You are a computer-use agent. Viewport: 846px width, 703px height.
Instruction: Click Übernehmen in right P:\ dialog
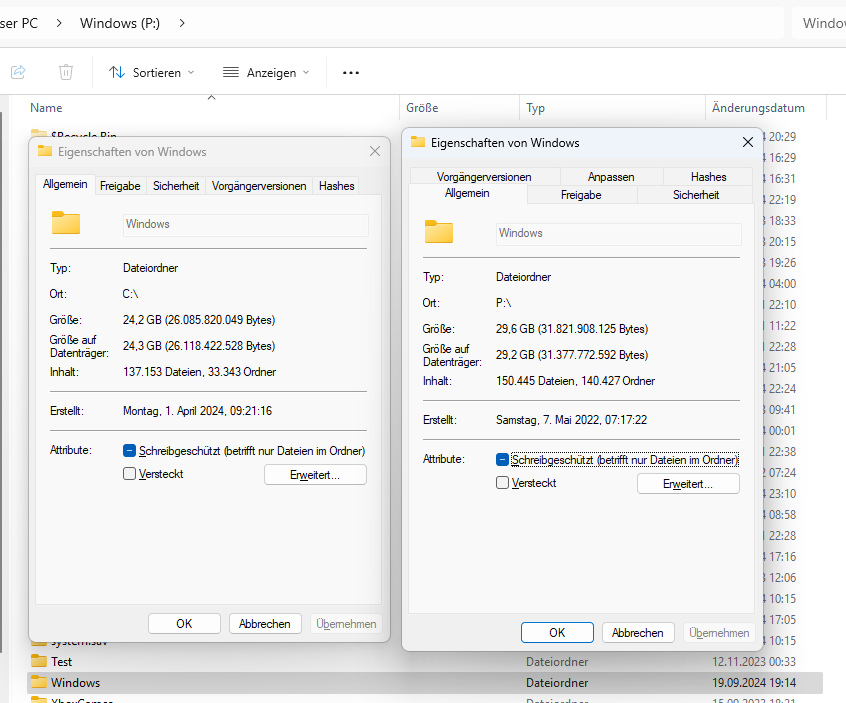[x=719, y=633]
